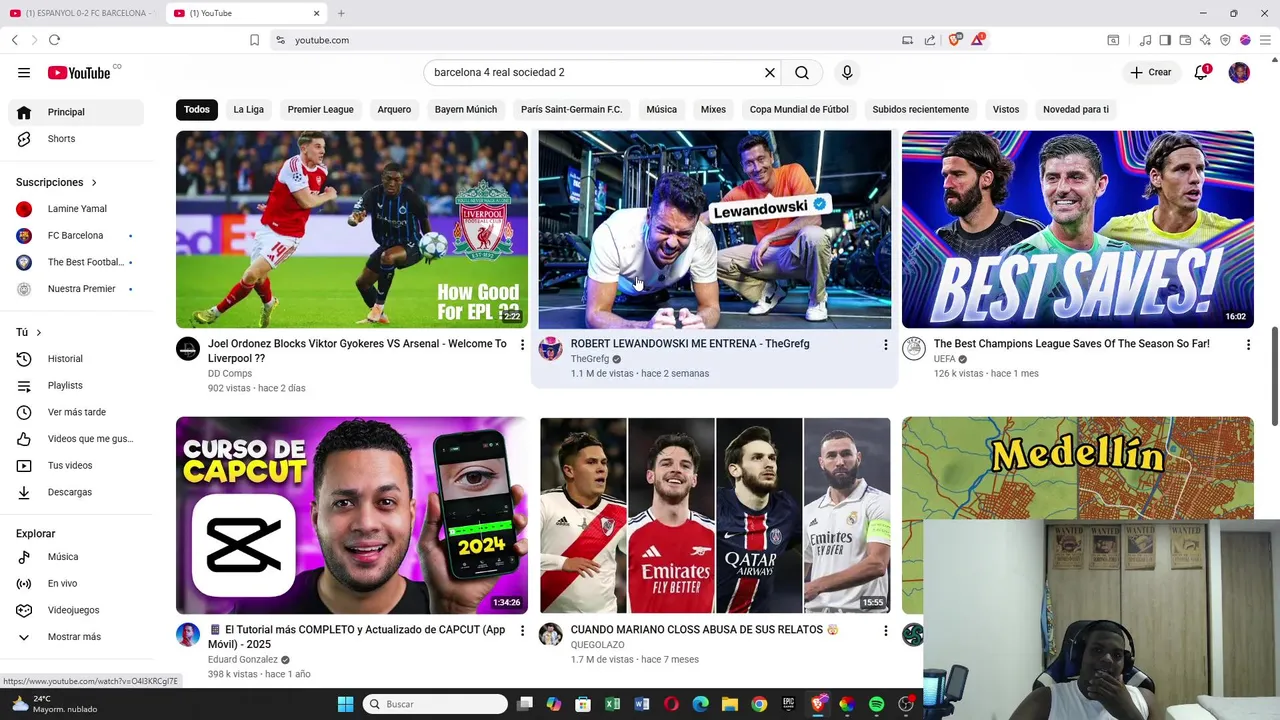Open the YouTube account avatar menu
Screen dimensions: 1280x720
point(1239,72)
